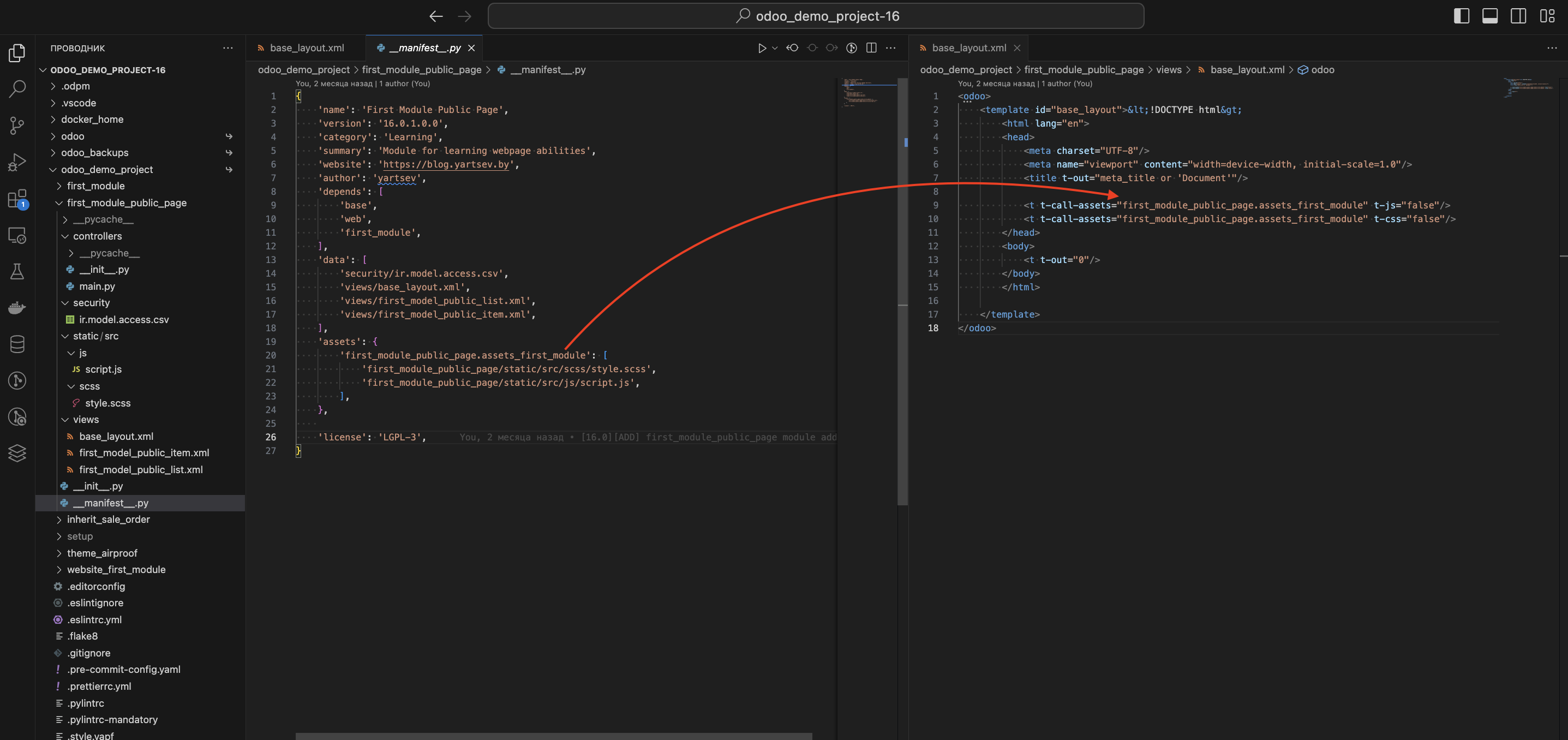Open the Git Graph view icon
Viewport: 1568px width, 740px height.
(17, 381)
